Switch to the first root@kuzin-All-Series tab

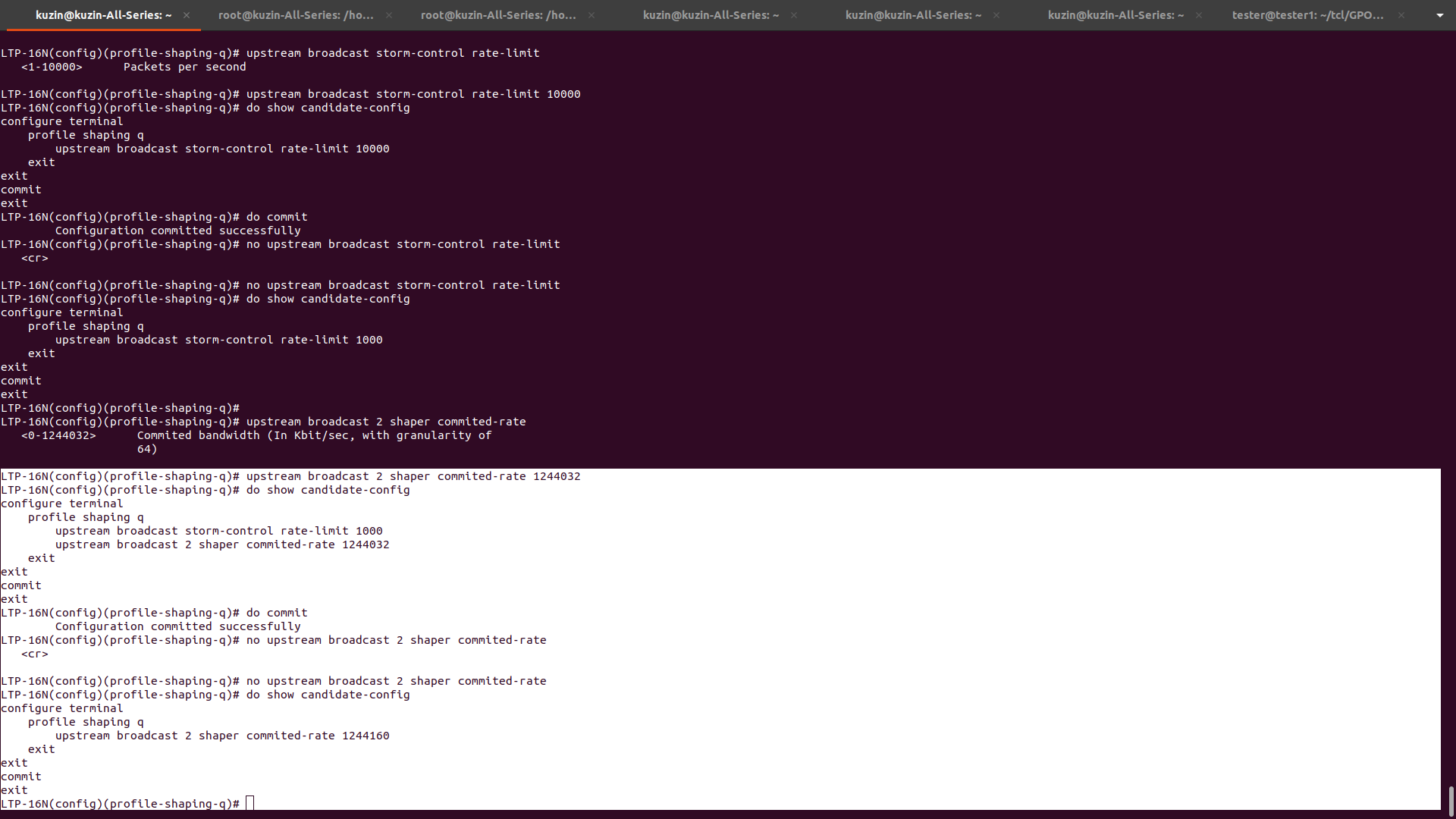(296, 15)
